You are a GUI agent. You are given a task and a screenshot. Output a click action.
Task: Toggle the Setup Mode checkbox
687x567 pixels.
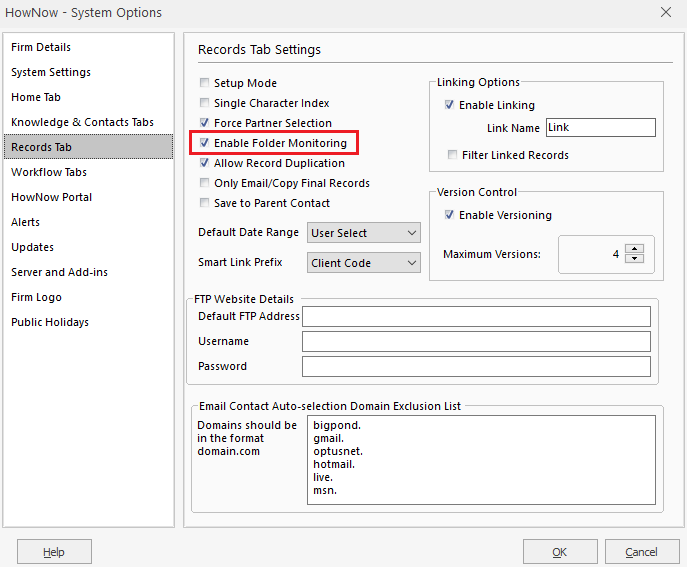(204, 83)
